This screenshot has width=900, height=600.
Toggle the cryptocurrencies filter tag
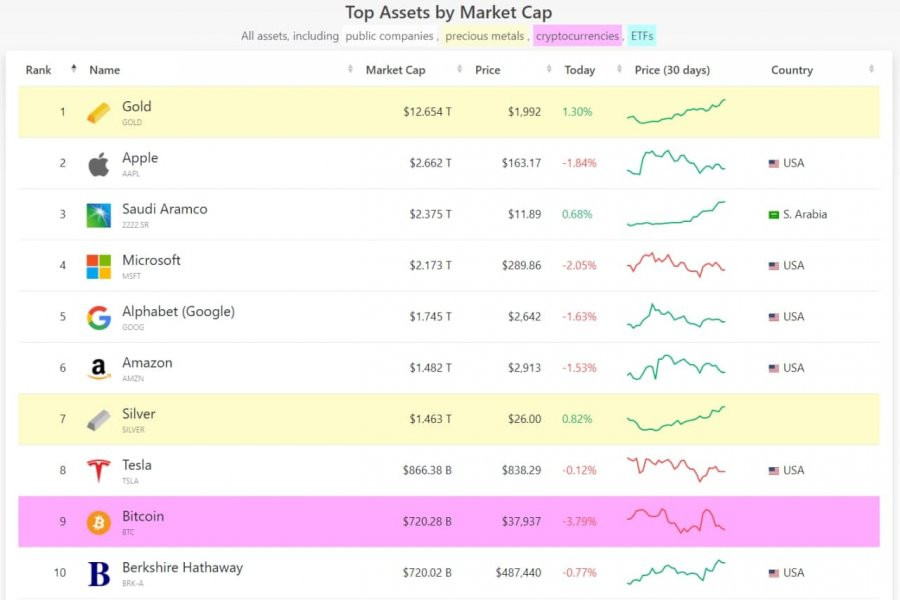pyautogui.click(x=577, y=36)
